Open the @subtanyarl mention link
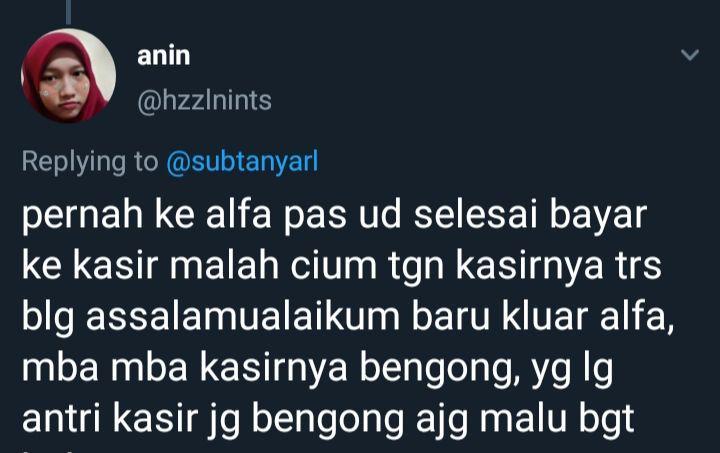Screen dimensions: 720x453 pos(242,162)
